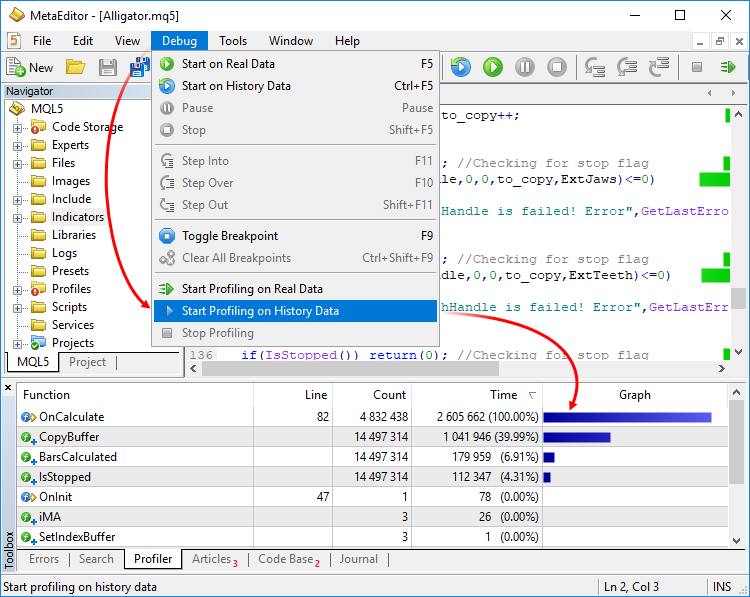Viewport: 750px width, 597px height.
Task: Choose Start Profiling on History Data
Action: click(x=260, y=311)
